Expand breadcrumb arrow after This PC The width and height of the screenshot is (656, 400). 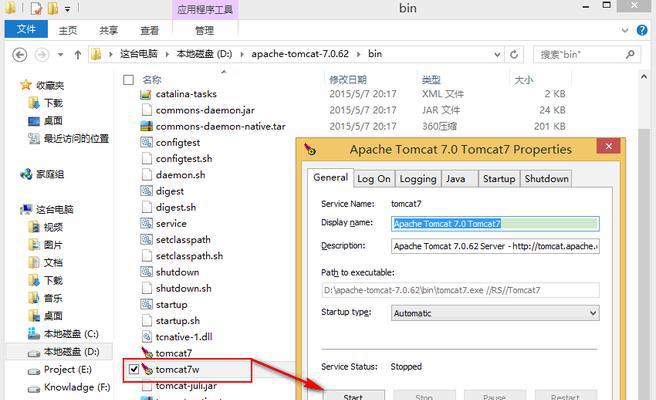pos(167,54)
